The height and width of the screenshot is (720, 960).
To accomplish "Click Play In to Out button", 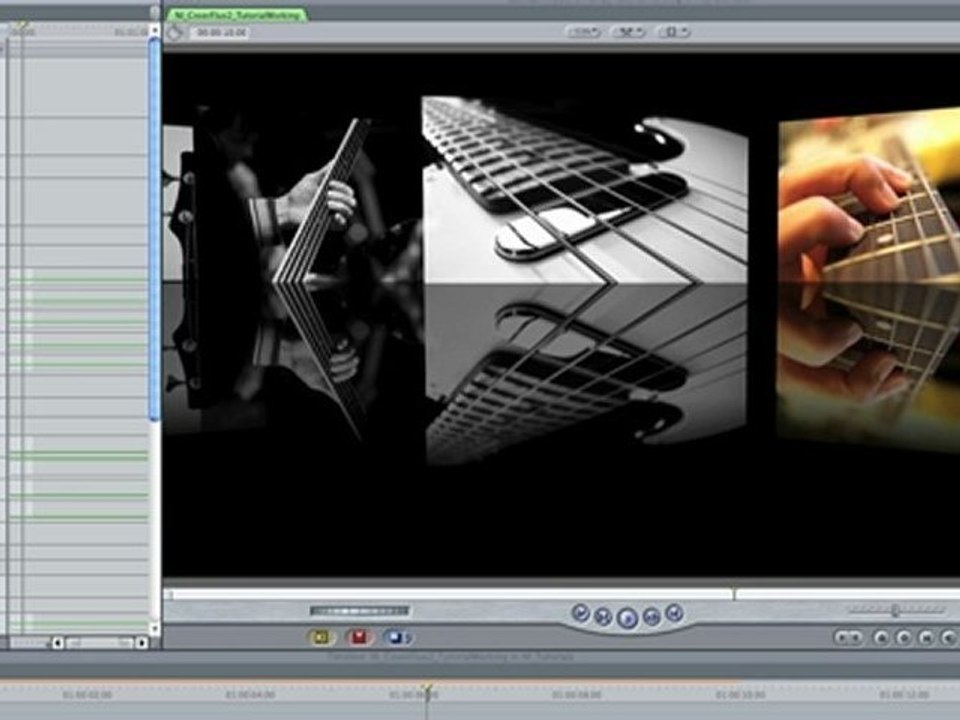I will click(x=603, y=617).
